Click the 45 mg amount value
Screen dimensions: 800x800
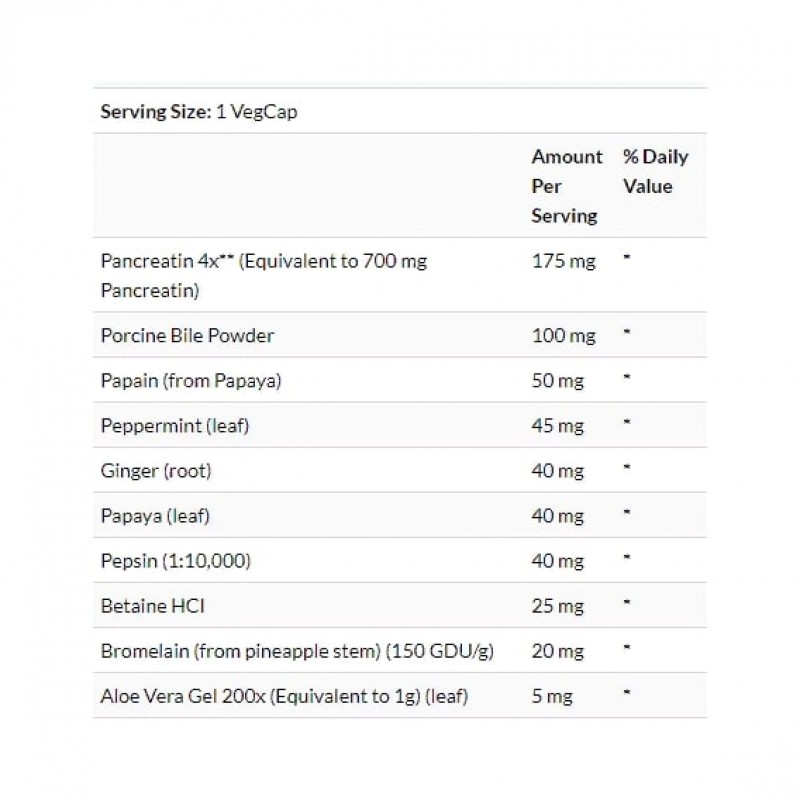coord(559,426)
